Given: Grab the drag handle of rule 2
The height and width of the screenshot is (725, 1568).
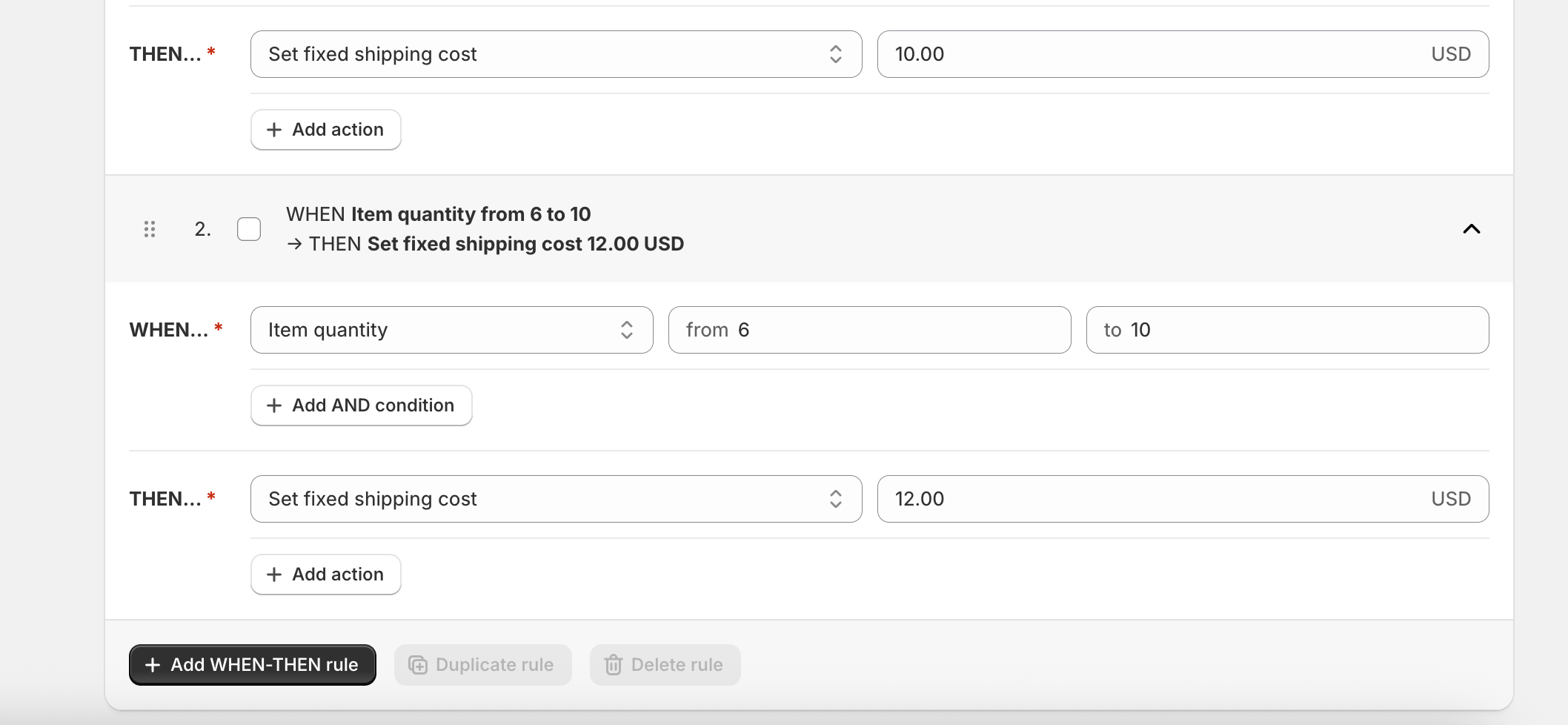Looking at the screenshot, I should [x=150, y=229].
